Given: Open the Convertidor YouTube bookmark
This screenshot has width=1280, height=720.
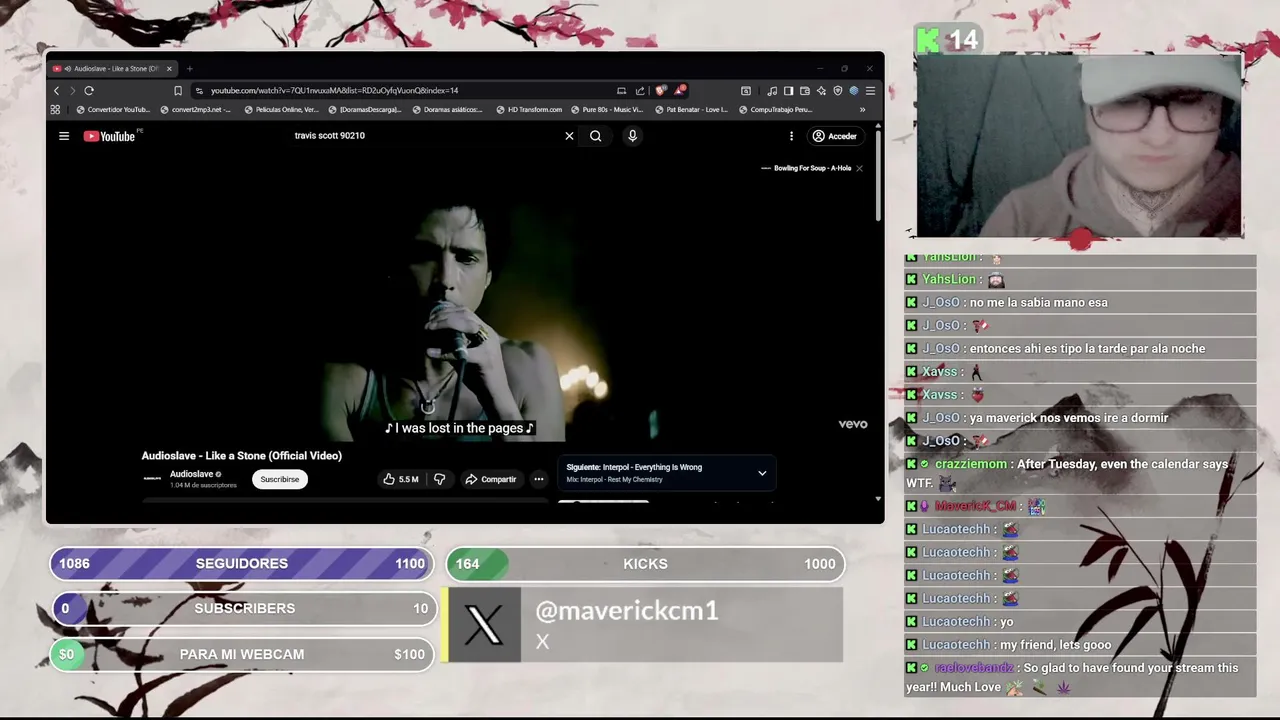Looking at the screenshot, I should [x=113, y=109].
